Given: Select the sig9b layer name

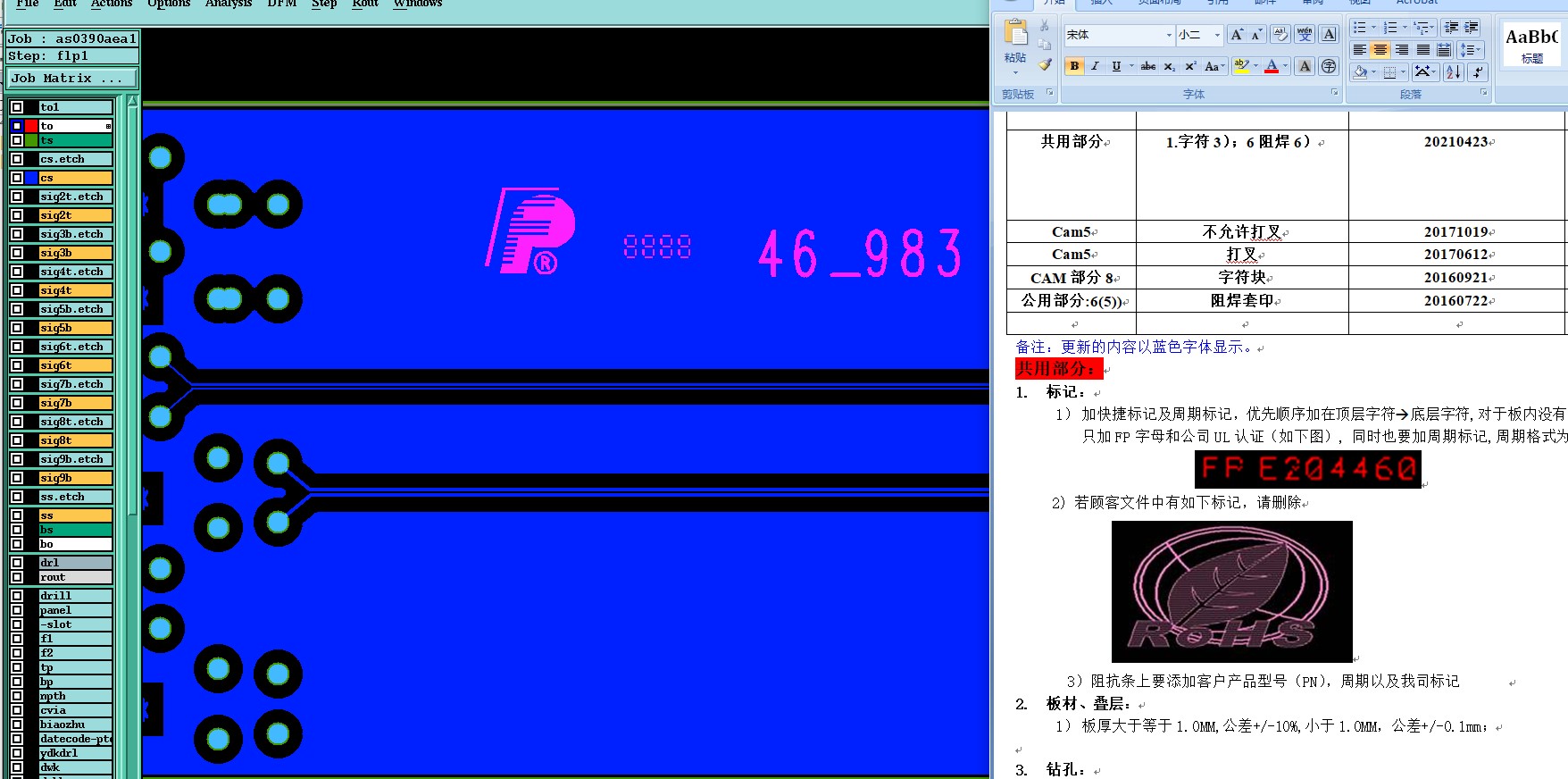Looking at the screenshot, I should [75, 478].
